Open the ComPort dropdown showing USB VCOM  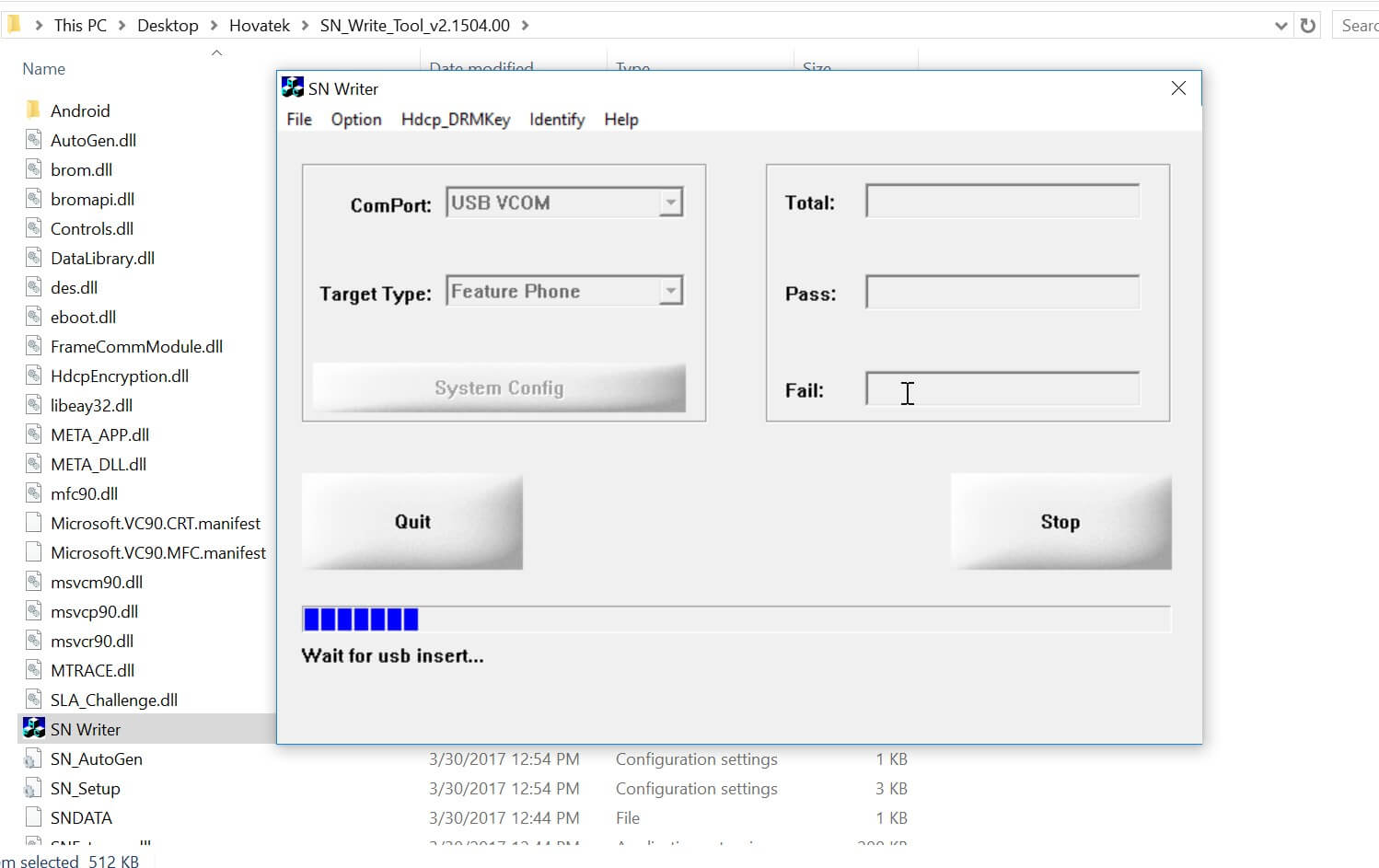[x=671, y=202]
